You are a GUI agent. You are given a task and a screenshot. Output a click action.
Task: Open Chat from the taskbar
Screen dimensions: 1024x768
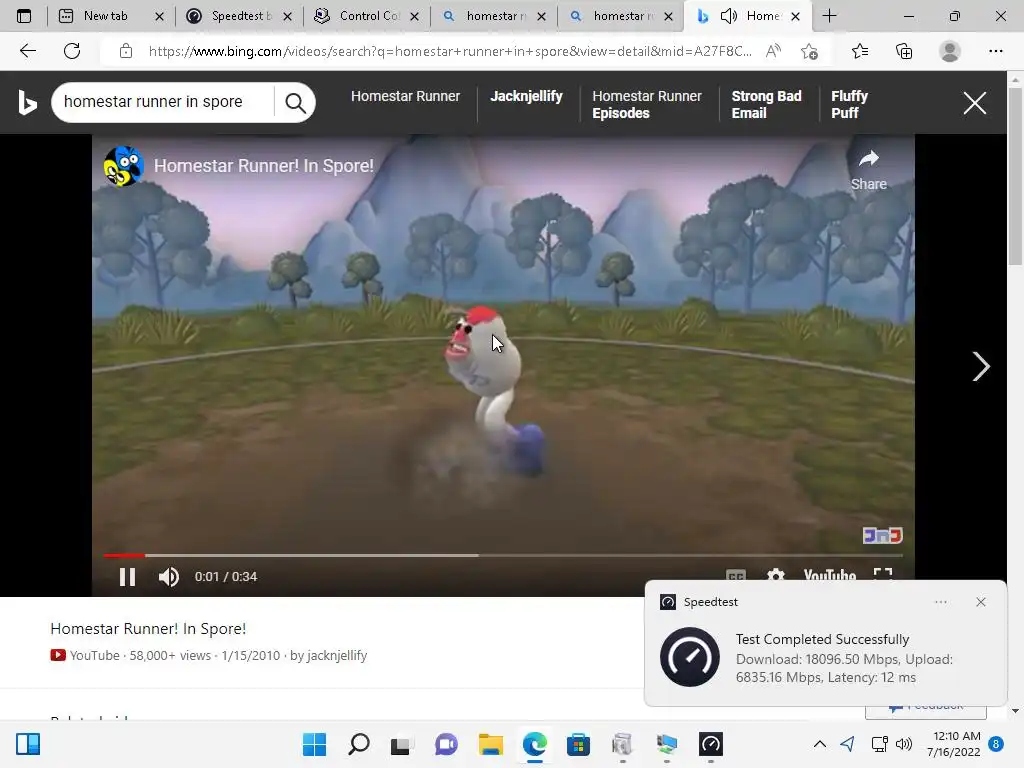(x=446, y=744)
